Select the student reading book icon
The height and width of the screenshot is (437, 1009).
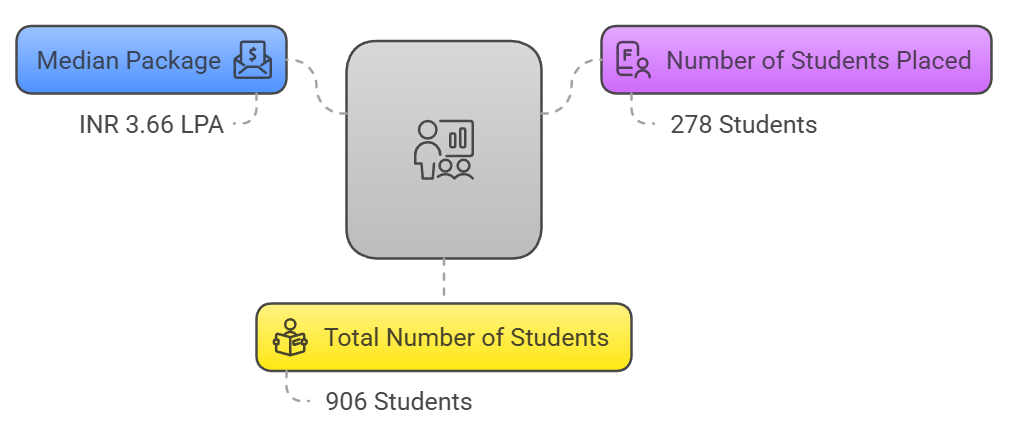point(290,337)
